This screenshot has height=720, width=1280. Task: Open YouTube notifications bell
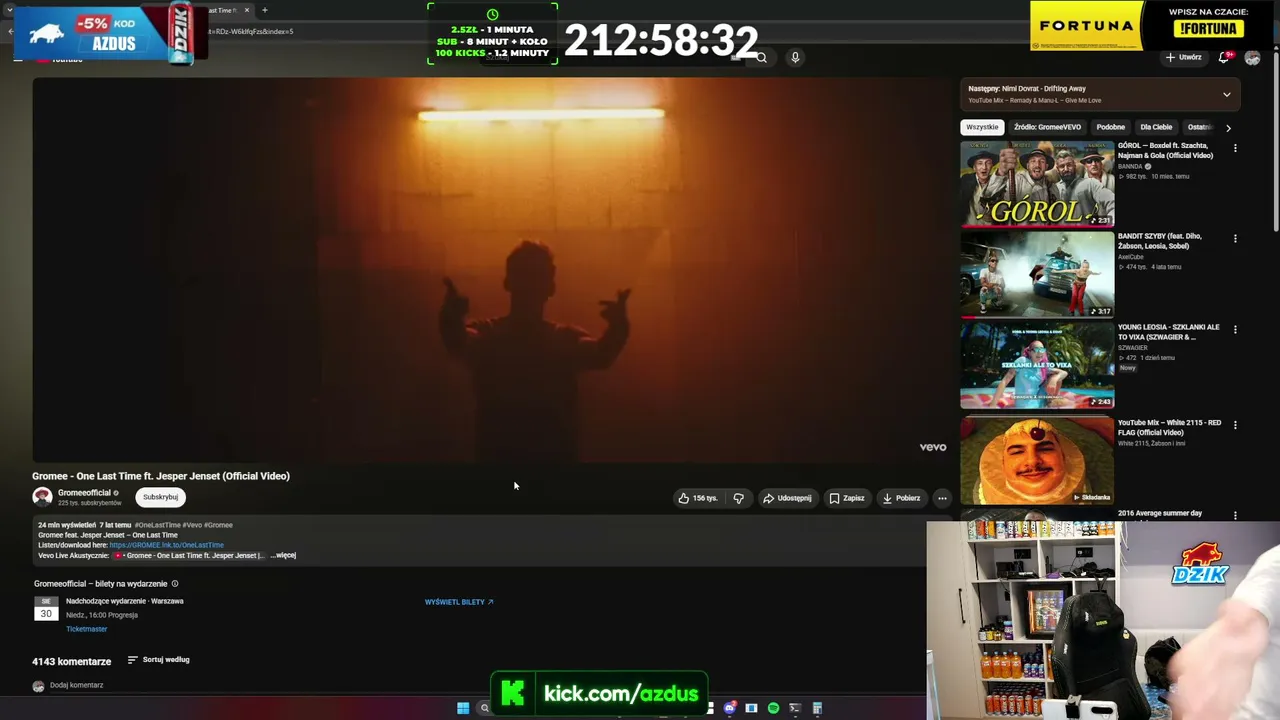(1224, 57)
